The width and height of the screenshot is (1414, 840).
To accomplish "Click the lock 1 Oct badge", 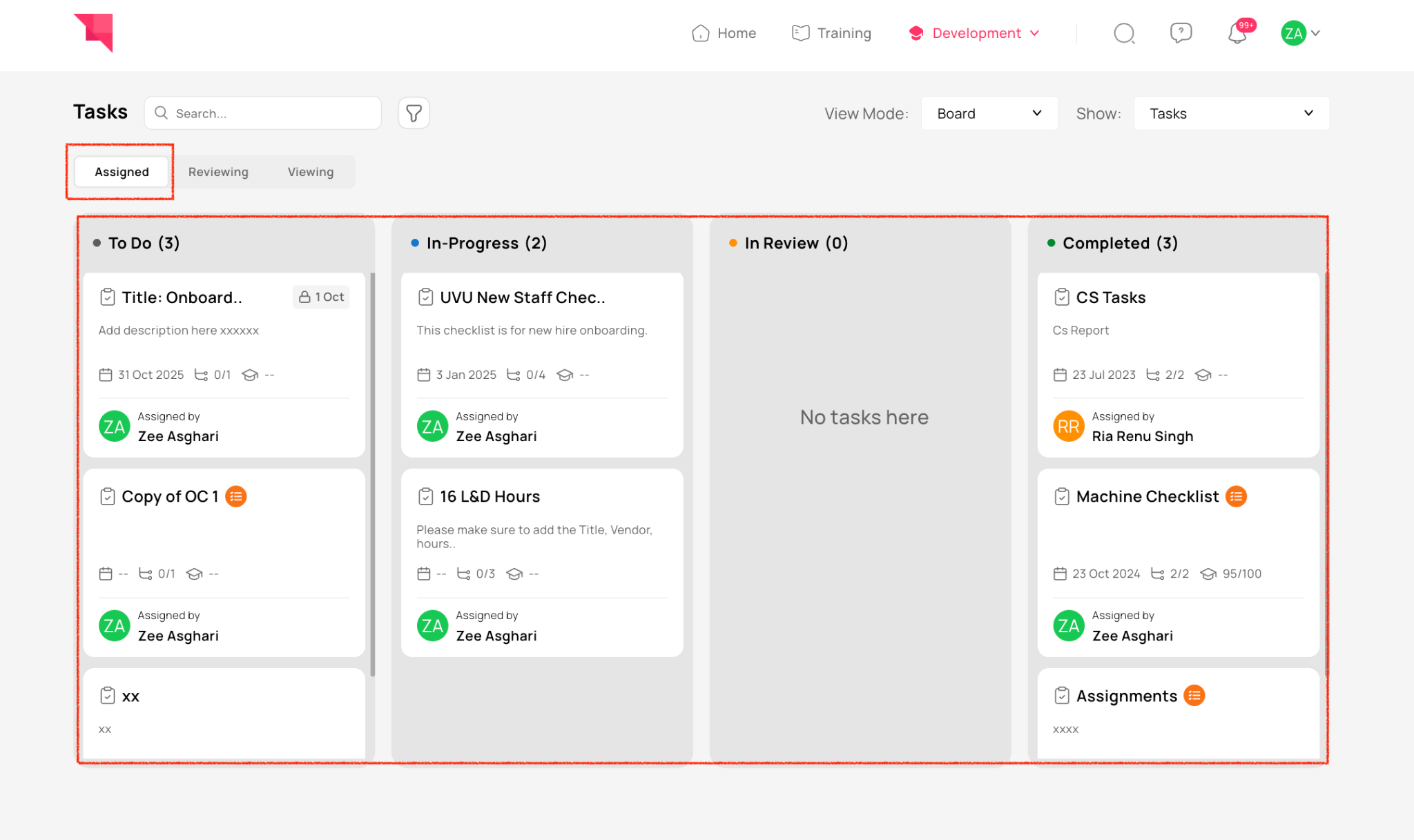I will [322, 297].
